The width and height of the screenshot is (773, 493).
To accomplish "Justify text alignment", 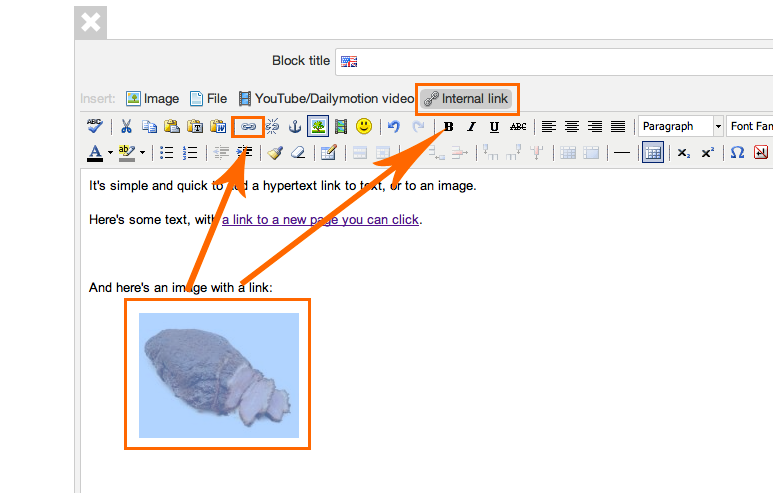I will click(618, 127).
